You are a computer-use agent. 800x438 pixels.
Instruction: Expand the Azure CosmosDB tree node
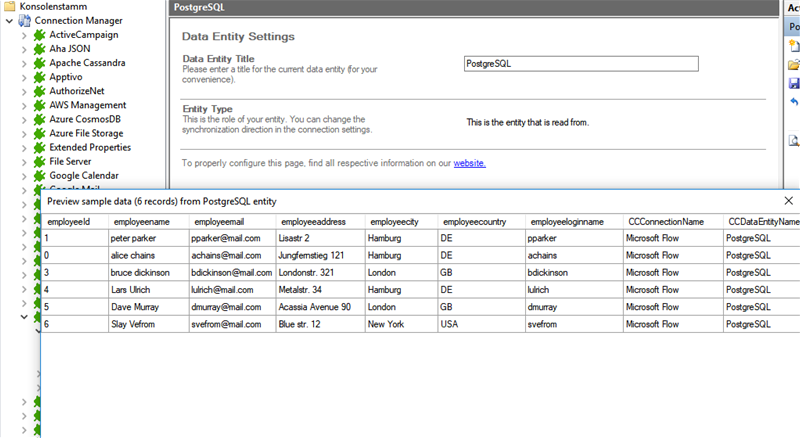click(25, 119)
